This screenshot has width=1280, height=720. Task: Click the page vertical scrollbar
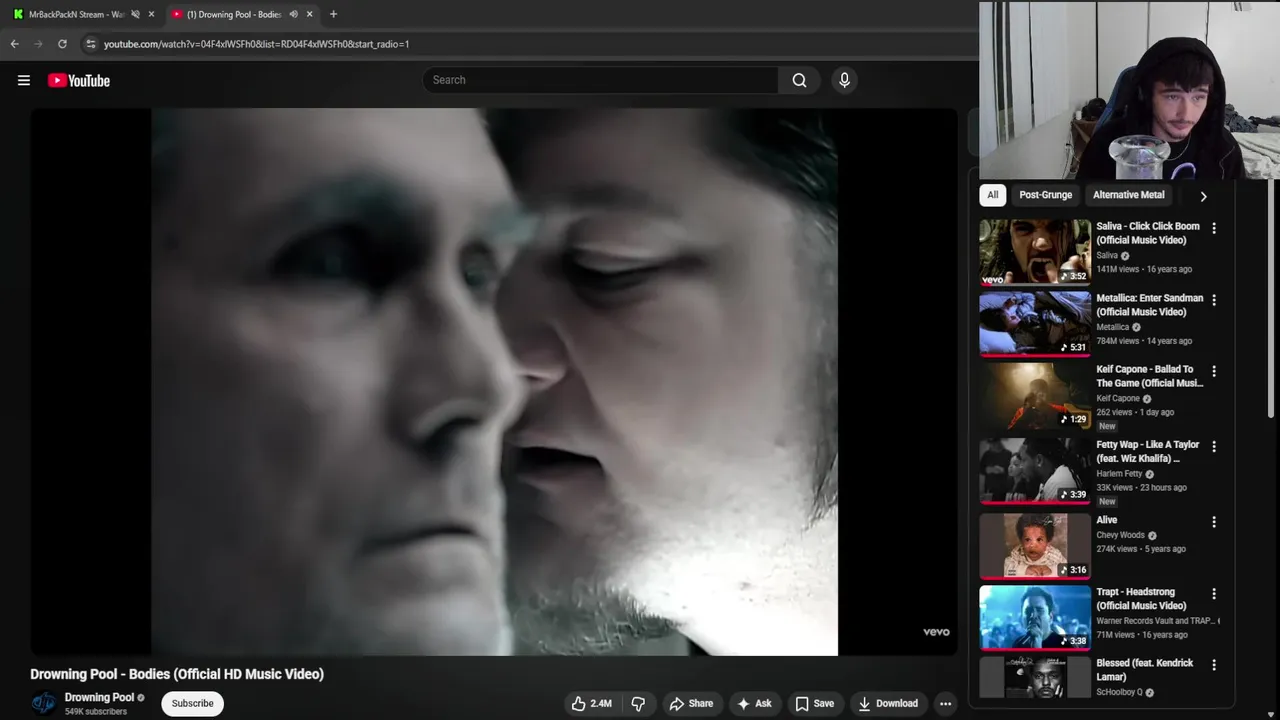point(1273,300)
